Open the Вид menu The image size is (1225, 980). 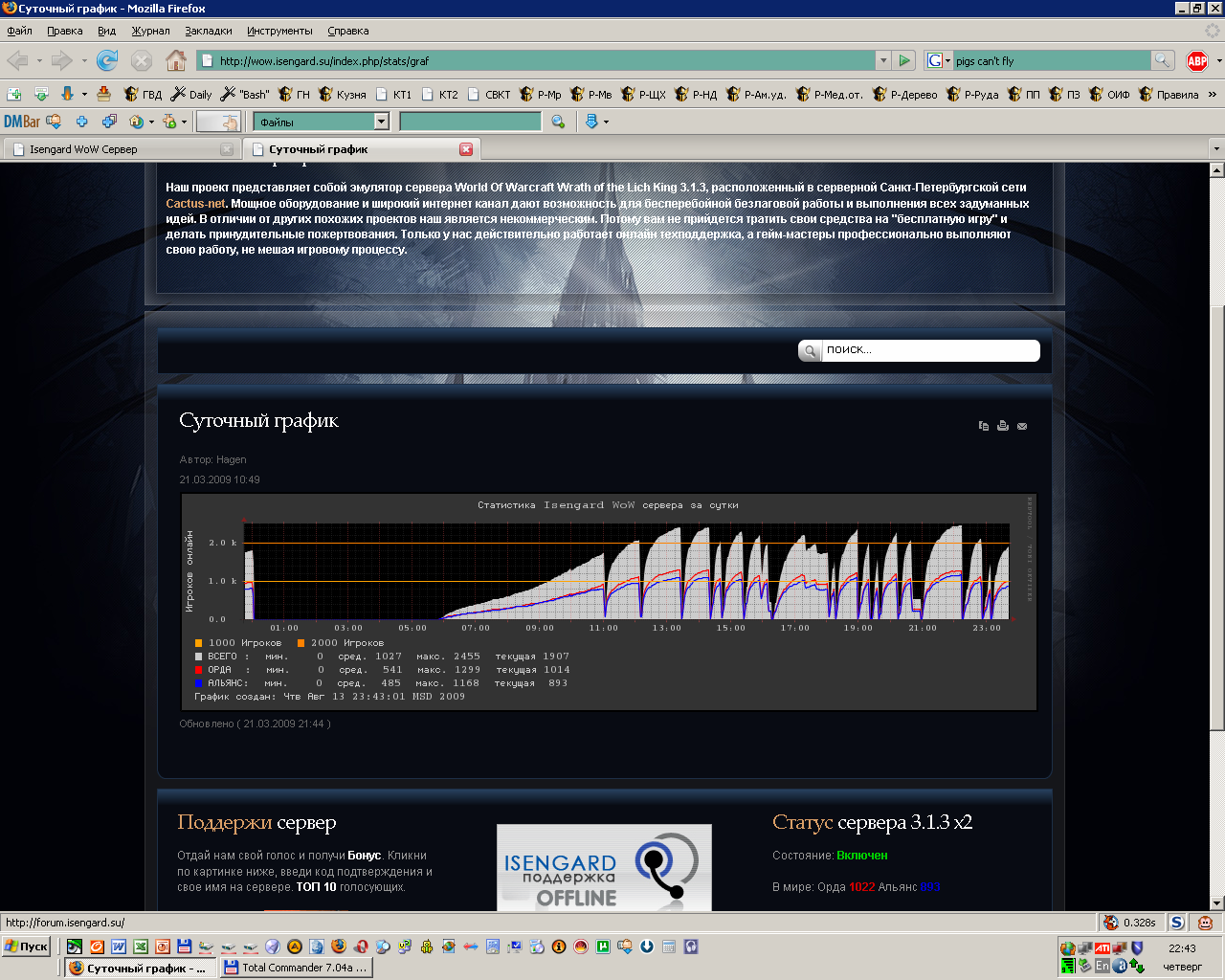106,31
